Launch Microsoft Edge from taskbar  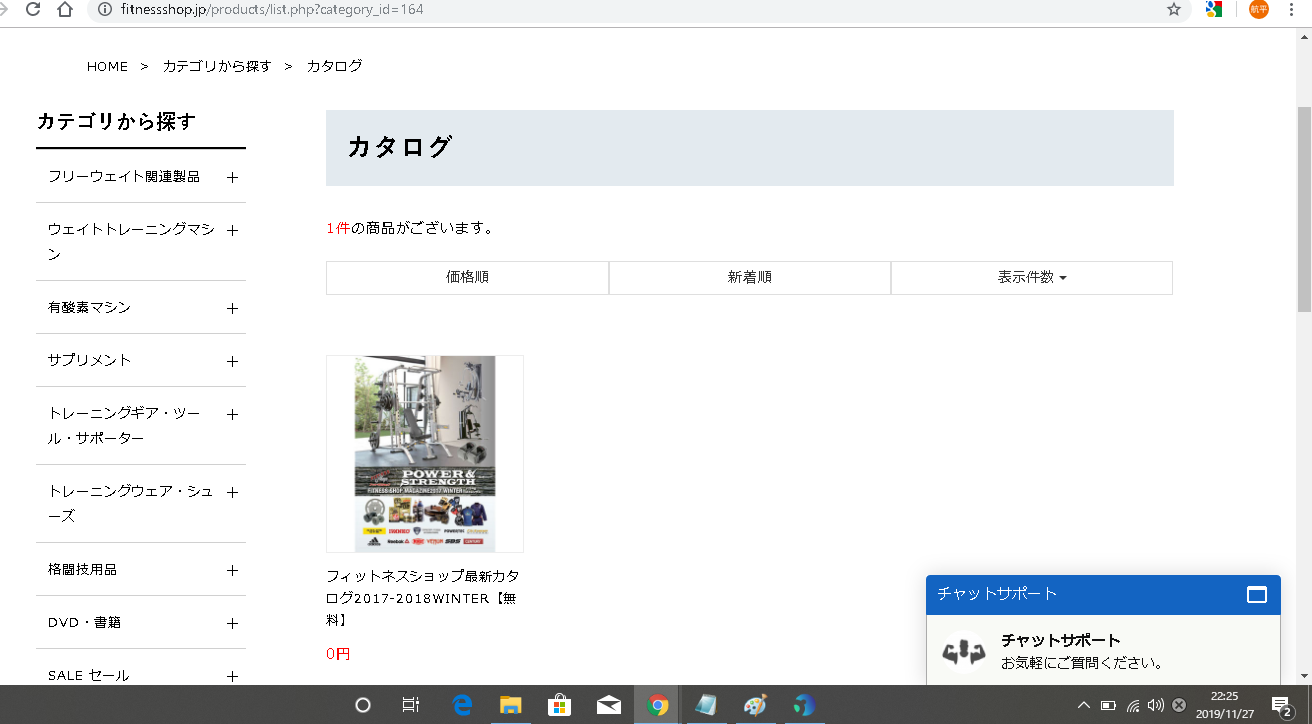pos(462,705)
